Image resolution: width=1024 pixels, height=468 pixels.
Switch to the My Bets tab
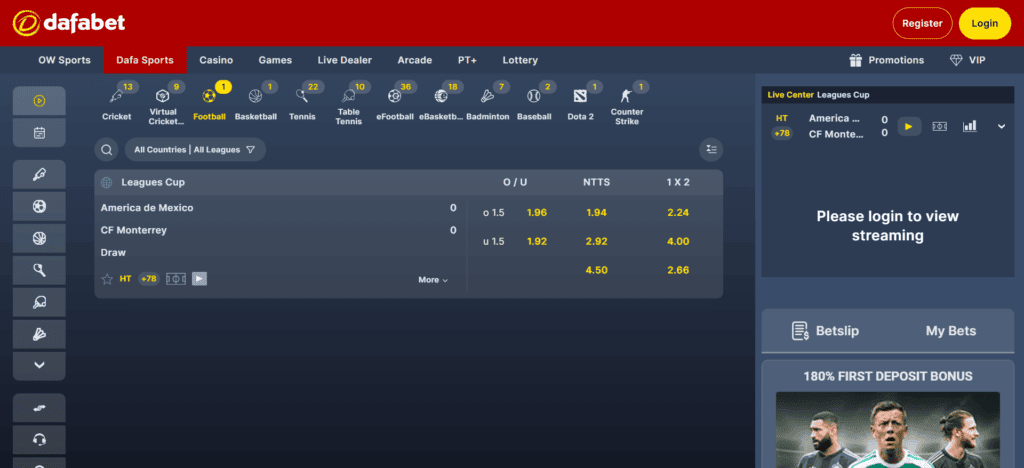[x=951, y=331]
